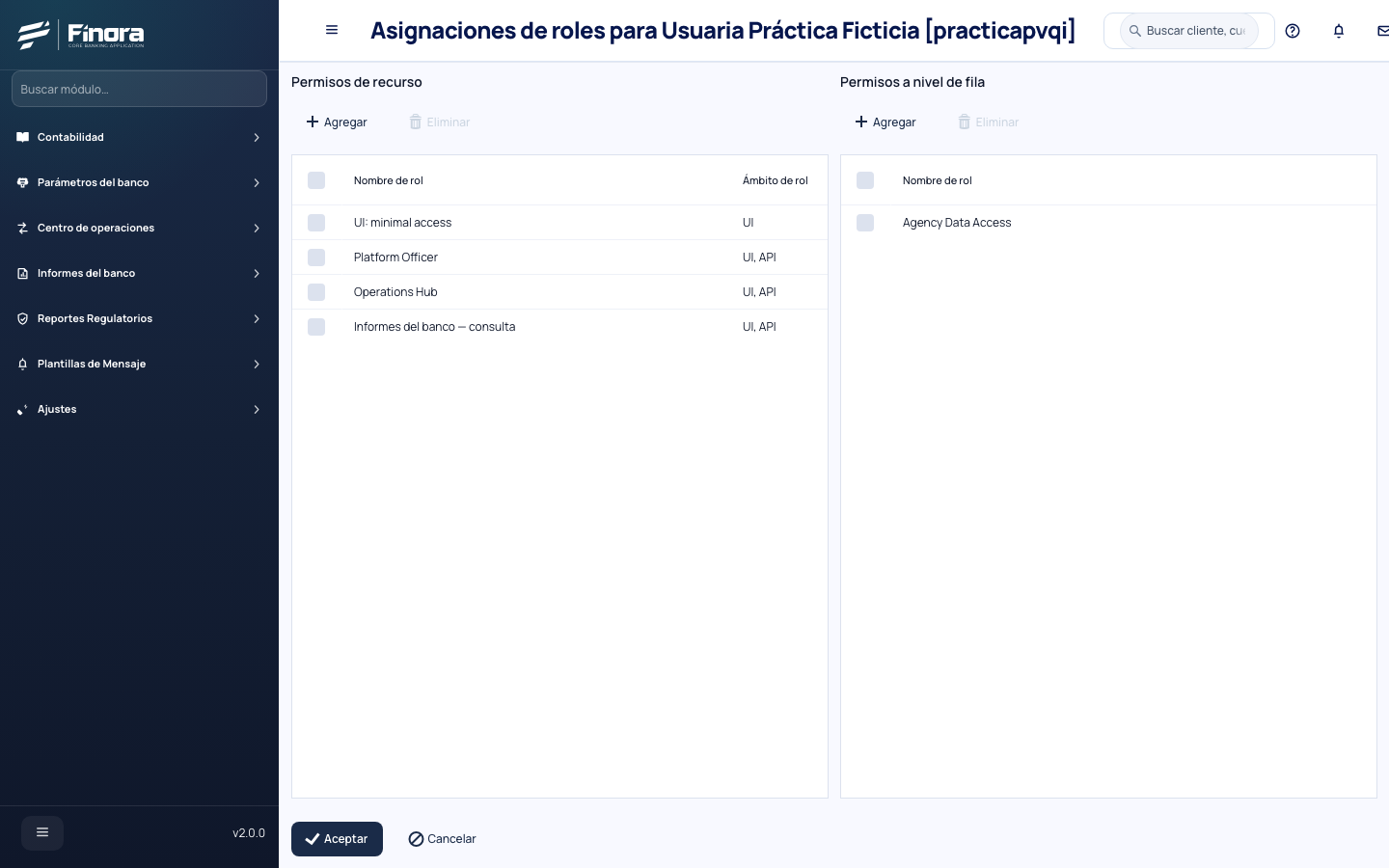The image size is (1389, 868).
Task: Focus the 'Buscar módulo...' search field
Action: [x=139, y=89]
